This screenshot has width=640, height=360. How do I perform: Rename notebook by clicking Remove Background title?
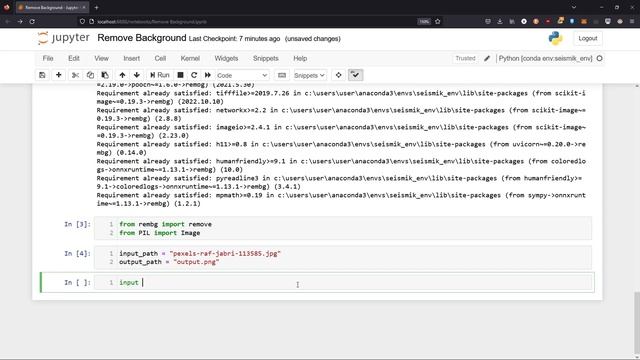[x=142, y=38]
